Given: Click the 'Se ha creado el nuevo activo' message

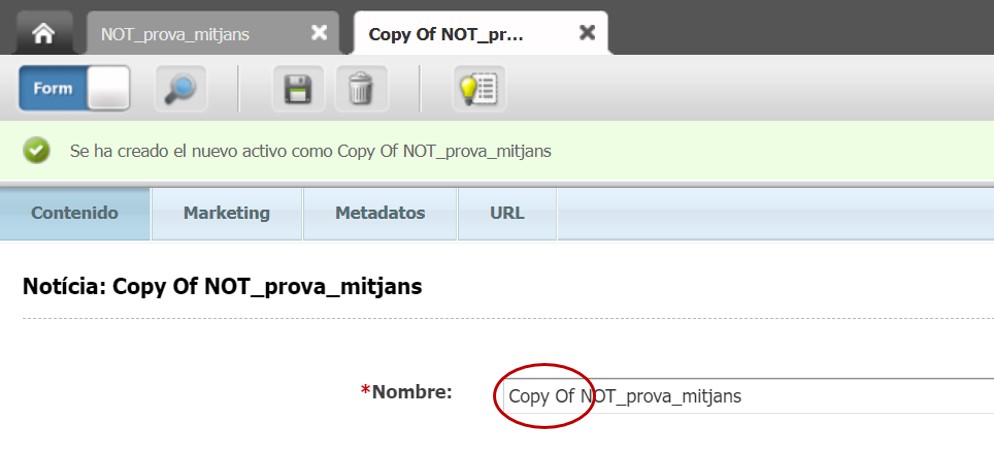Looking at the screenshot, I should 310,152.
